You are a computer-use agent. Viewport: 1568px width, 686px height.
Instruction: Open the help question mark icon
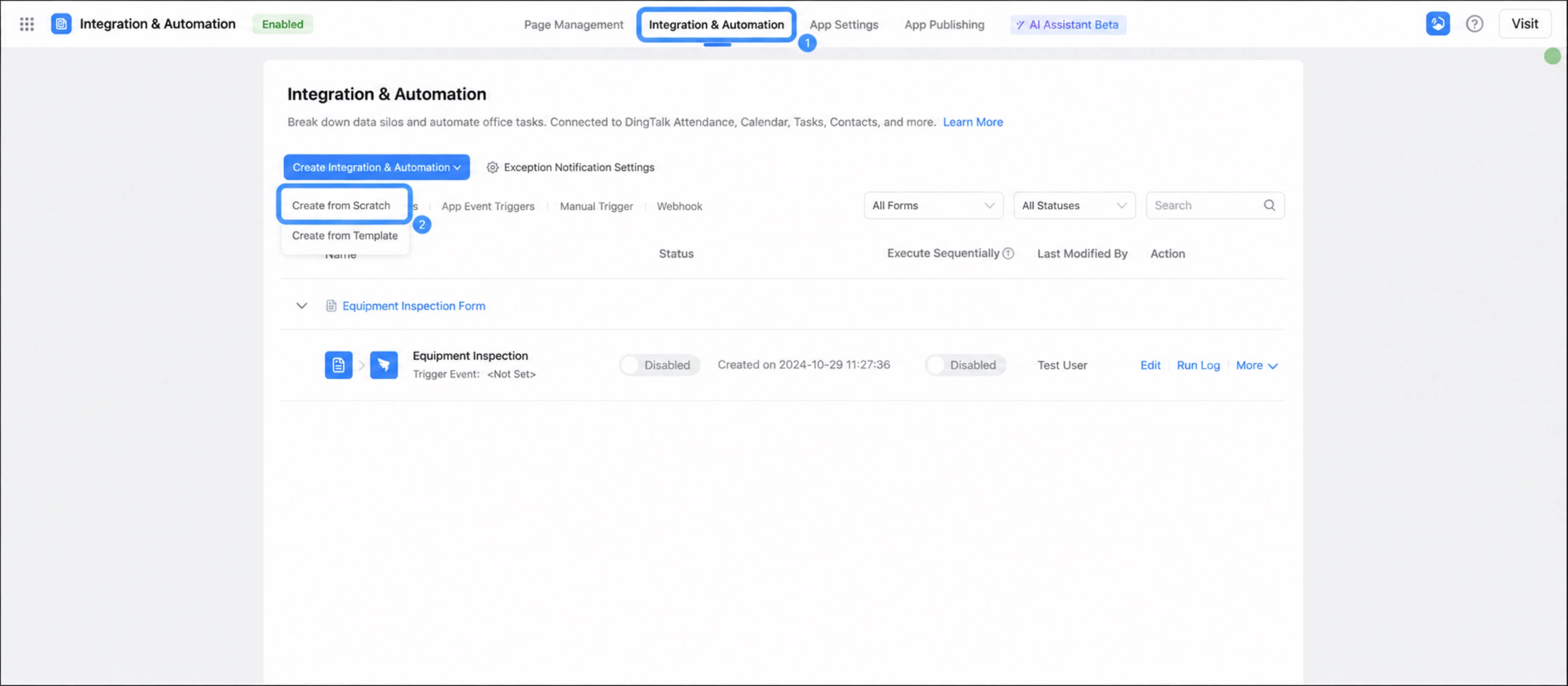coord(1474,24)
